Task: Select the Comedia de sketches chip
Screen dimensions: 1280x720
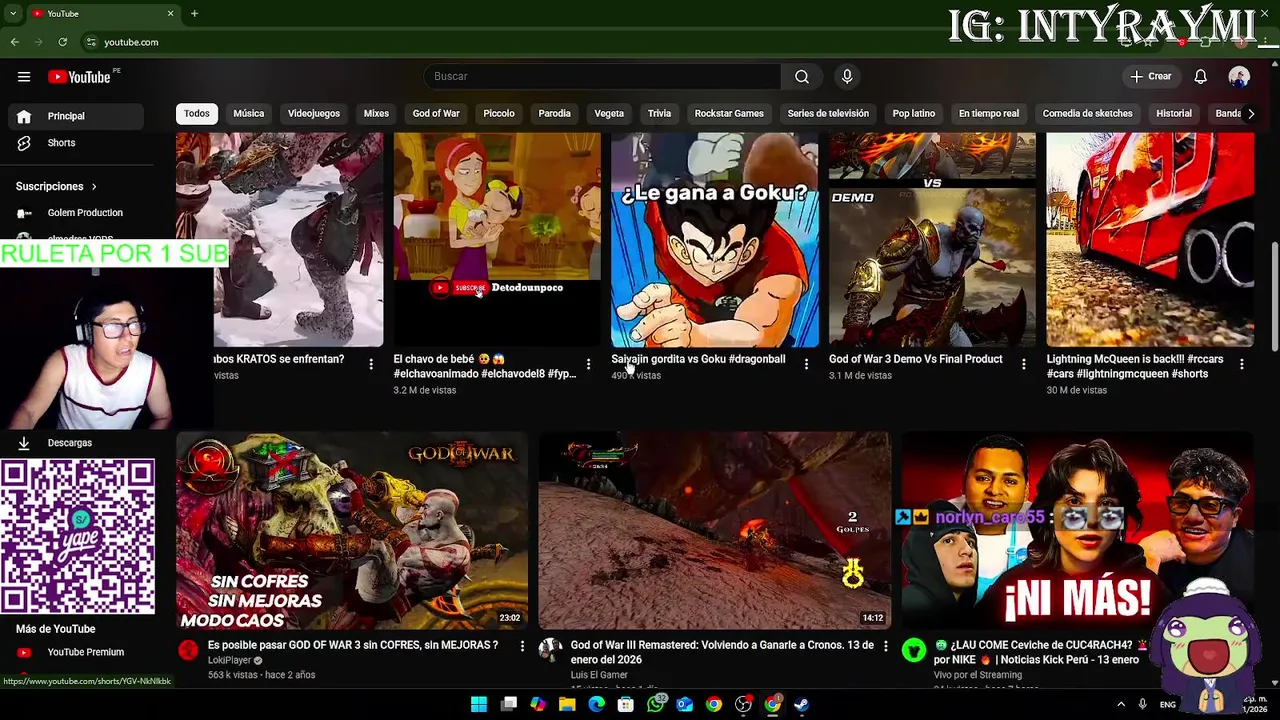Action: point(1088,114)
